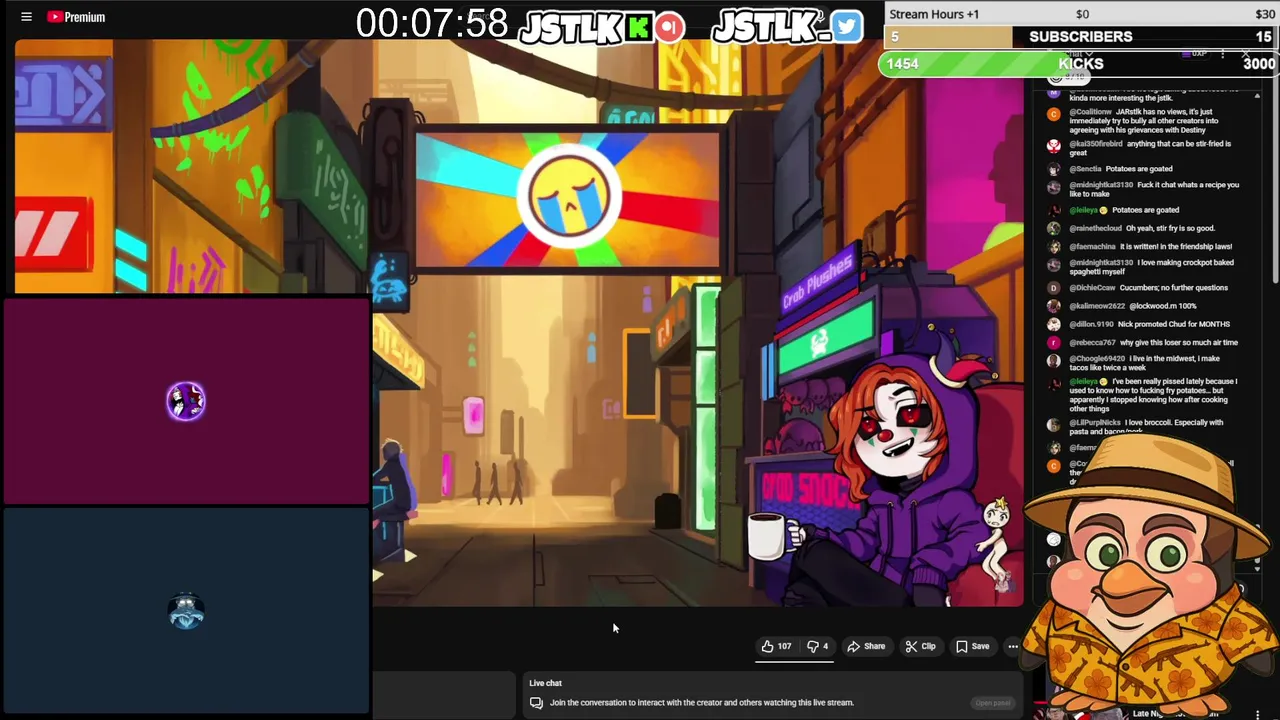
Task: Click the username @rainethecloud
Action: tap(1095, 228)
